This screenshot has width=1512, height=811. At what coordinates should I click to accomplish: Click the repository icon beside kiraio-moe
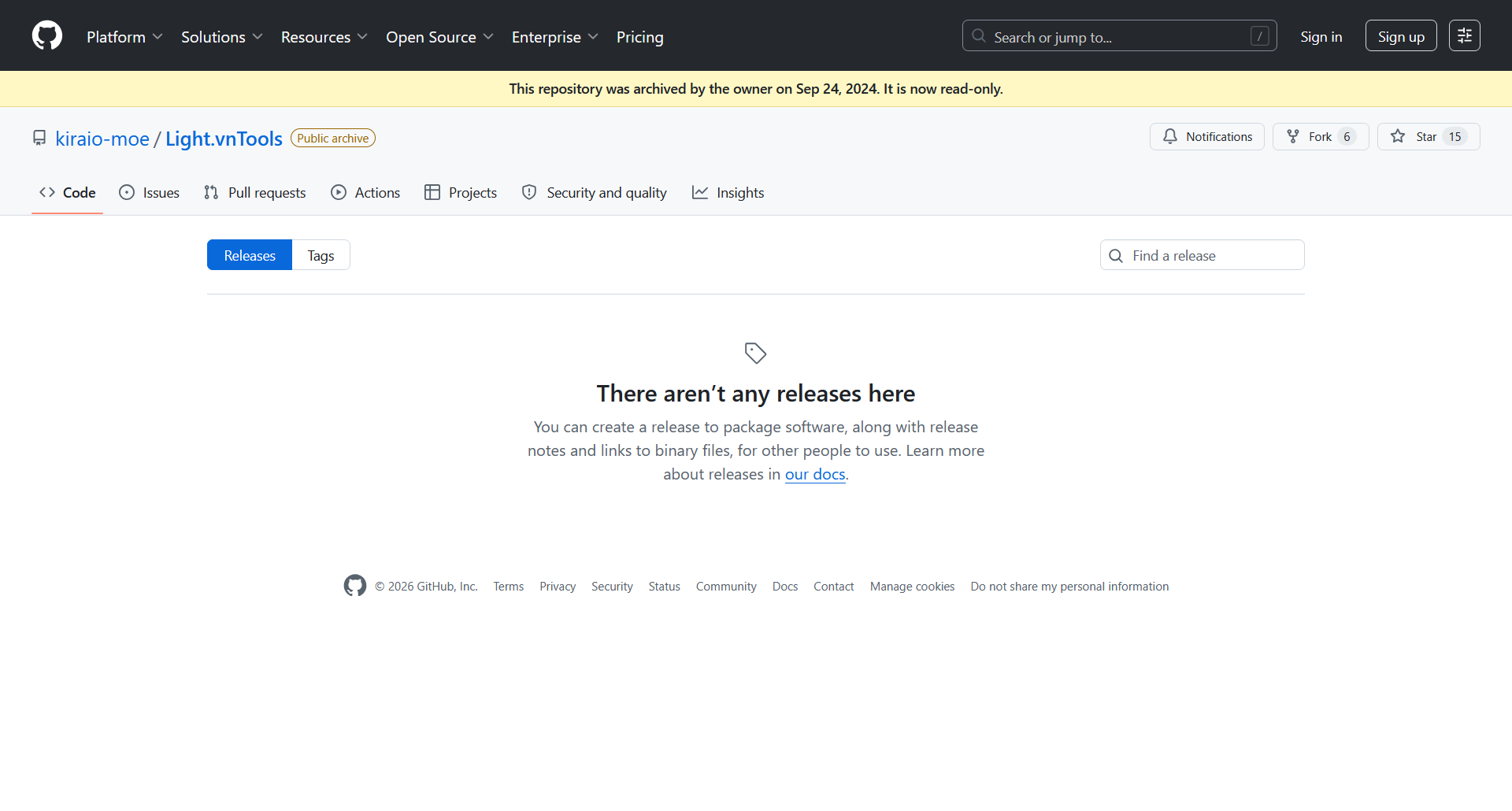[39, 138]
